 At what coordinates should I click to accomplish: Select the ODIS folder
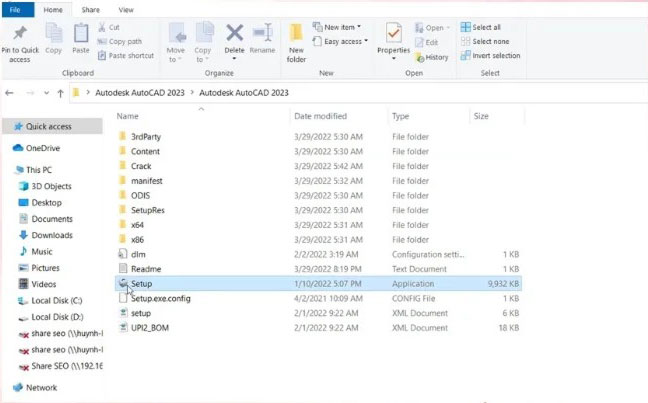(x=140, y=196)
